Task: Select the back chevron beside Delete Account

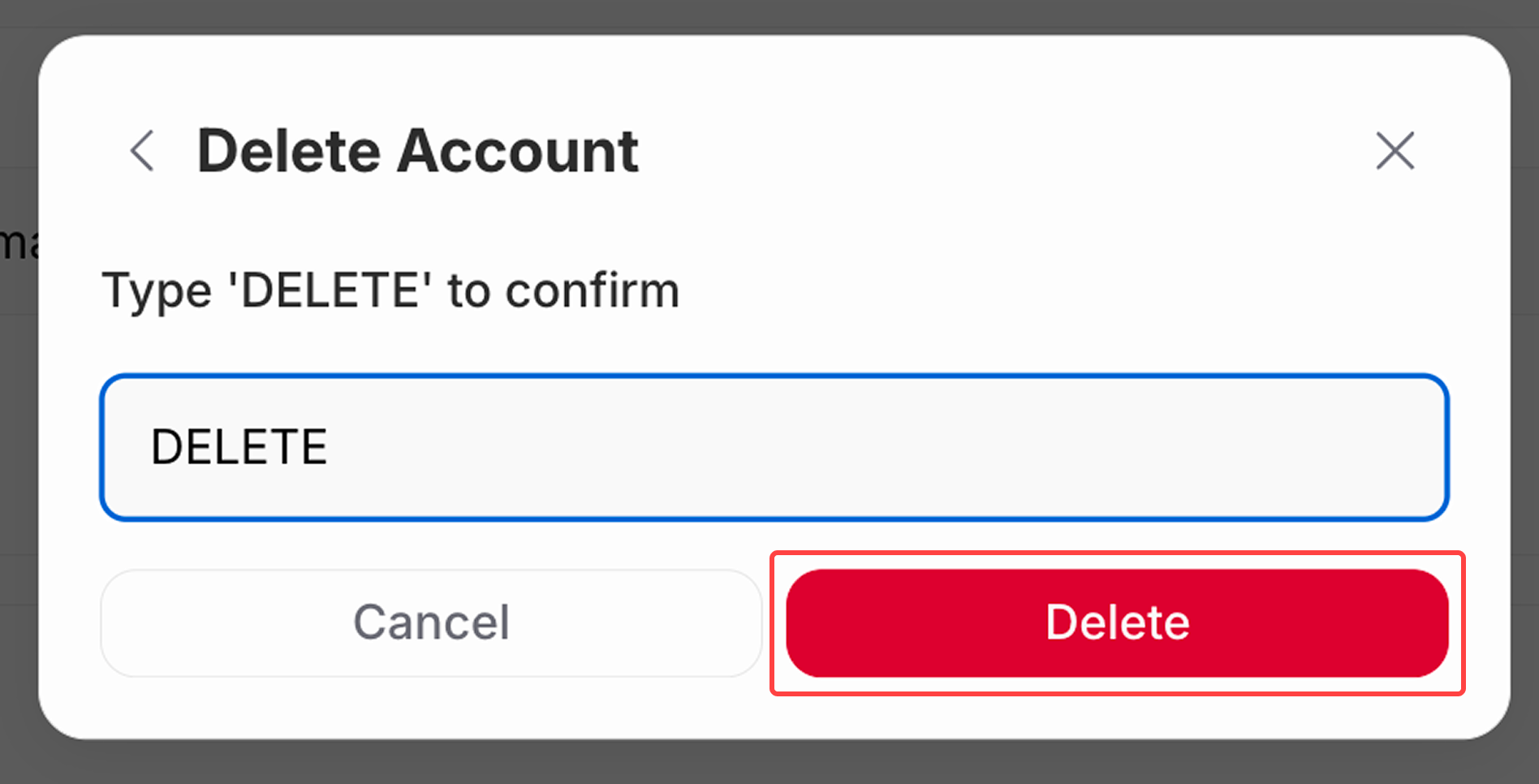Action: click(x=142, y=151)
